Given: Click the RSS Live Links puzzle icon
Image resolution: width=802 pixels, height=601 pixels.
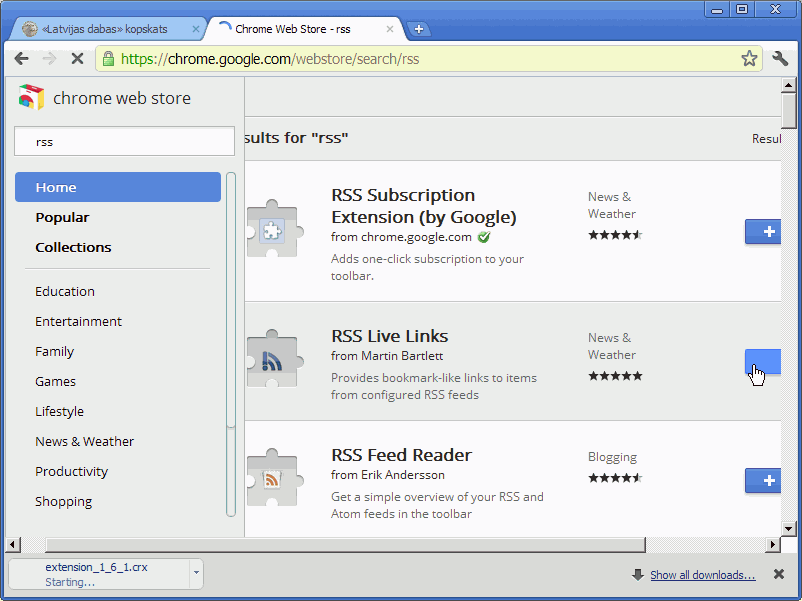Looking at the screenshot, I should 273,359.
